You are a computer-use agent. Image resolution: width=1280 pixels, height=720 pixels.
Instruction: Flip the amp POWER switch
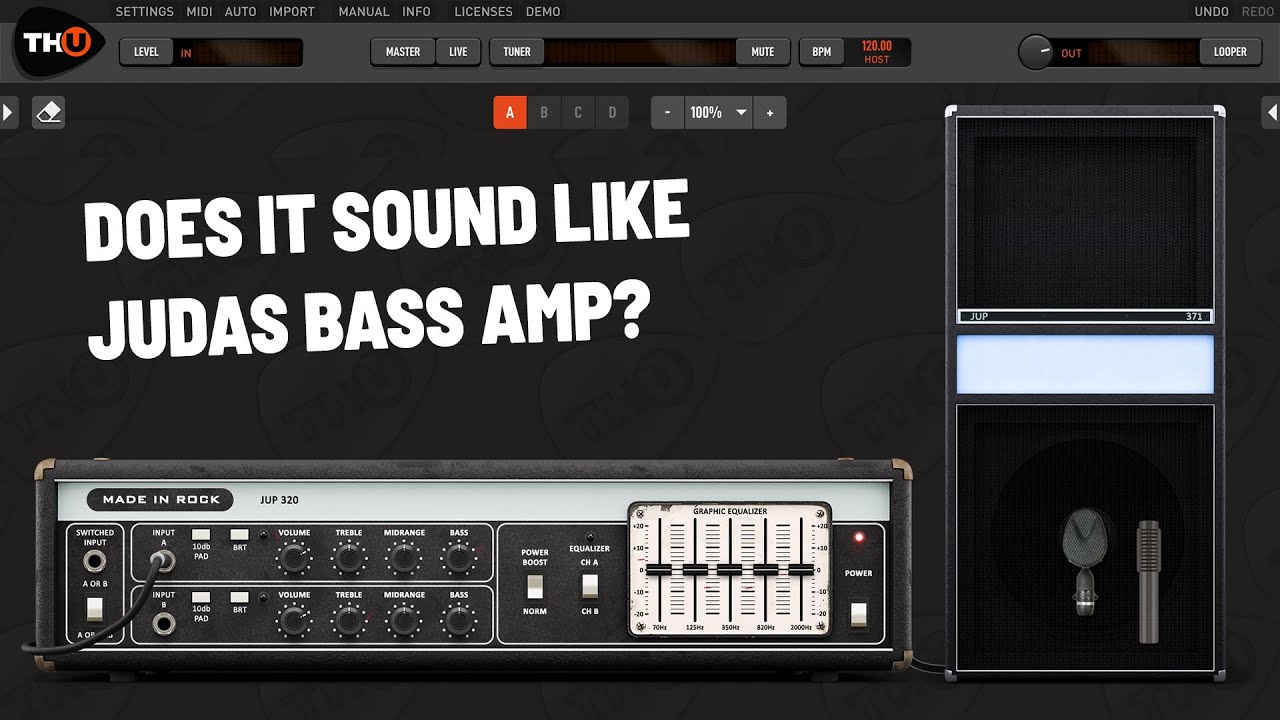(x=858, y=614)
